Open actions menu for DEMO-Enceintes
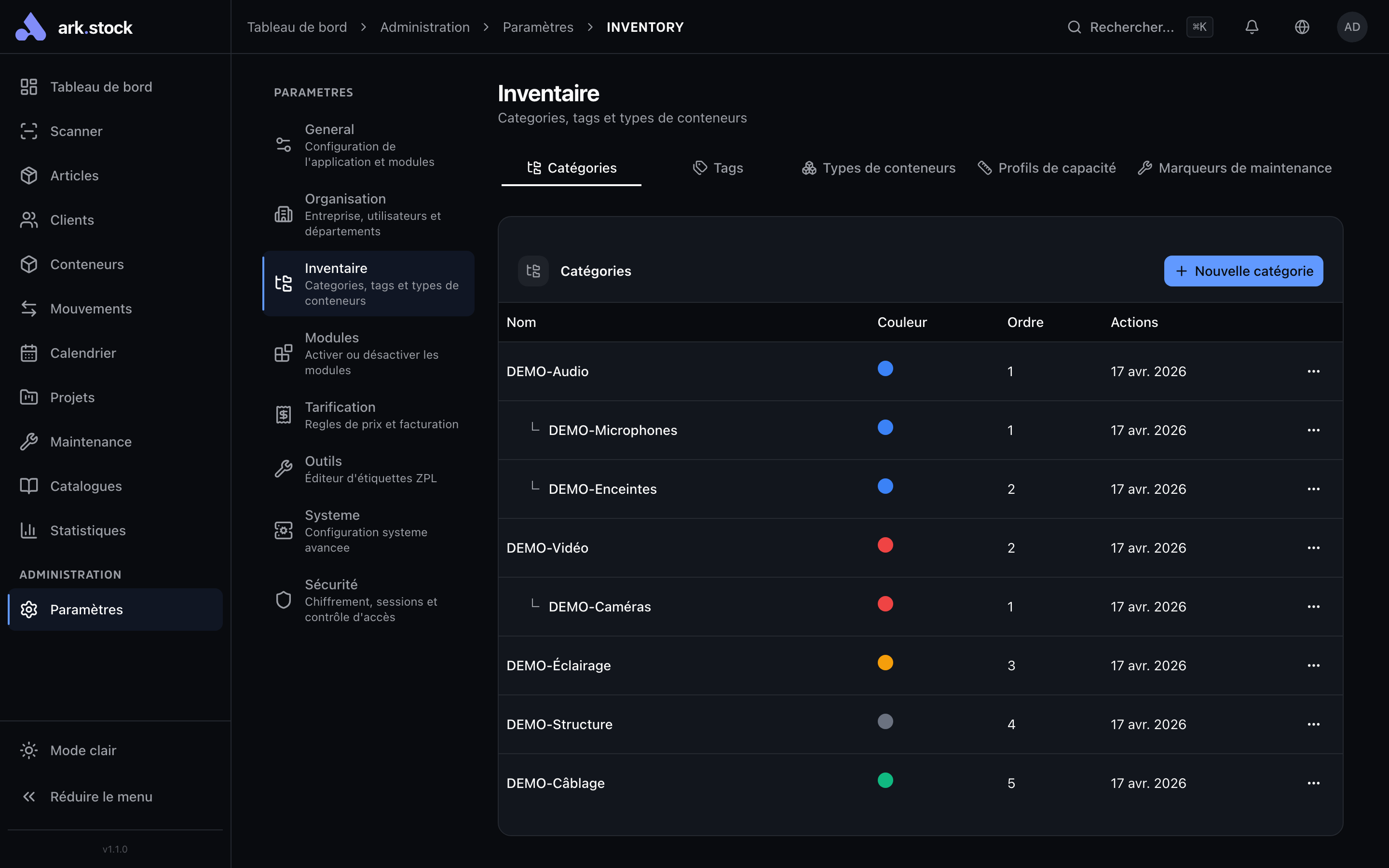The width and height of the screenshot is (1389, 868). 1313,489
